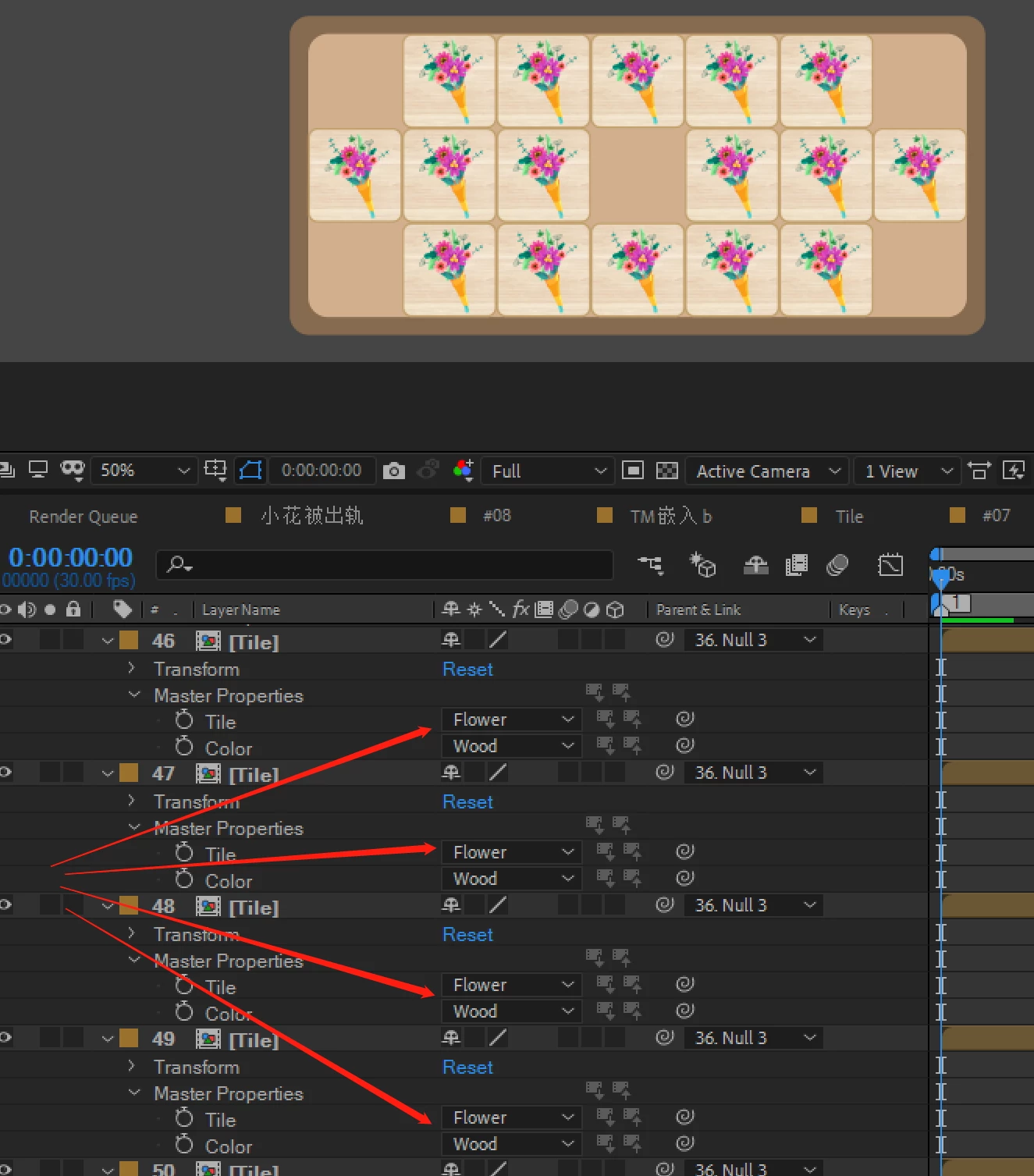Click the label color swatch of layer 49
1034x1176 pixels.
129,1038
